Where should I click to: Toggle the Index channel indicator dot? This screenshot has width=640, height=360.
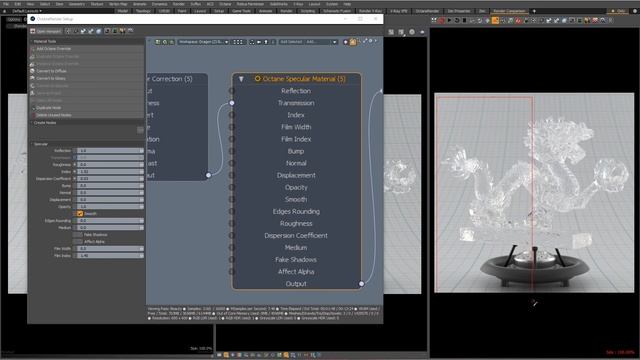coord(74,171)
